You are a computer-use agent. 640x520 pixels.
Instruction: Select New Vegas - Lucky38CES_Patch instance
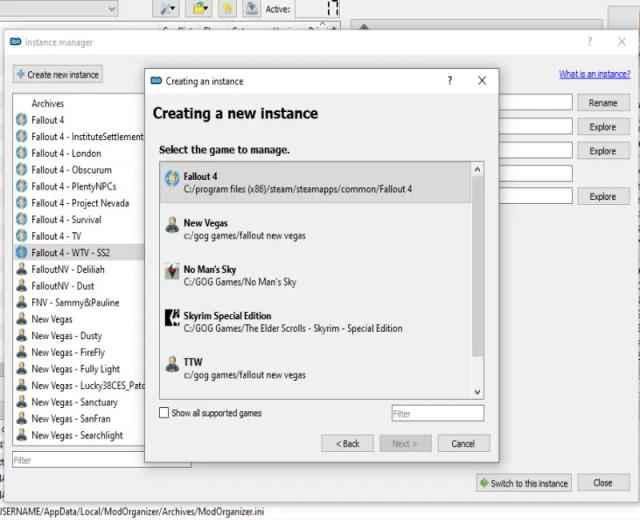(x=80, y=385)
